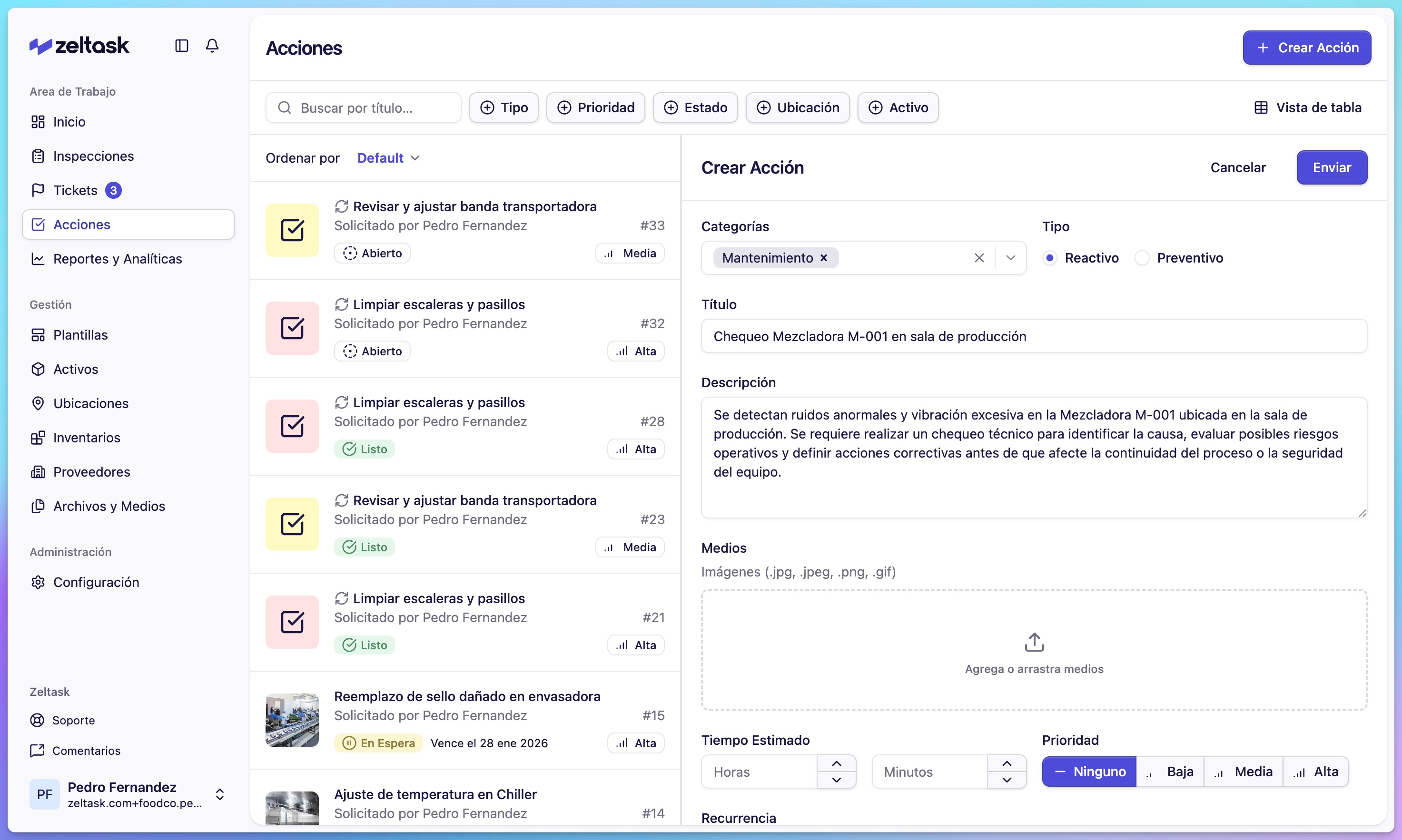Click the Zeltask logo
Image resolution: width=1402 pixels, height=840 pixels.
[79, 45]
